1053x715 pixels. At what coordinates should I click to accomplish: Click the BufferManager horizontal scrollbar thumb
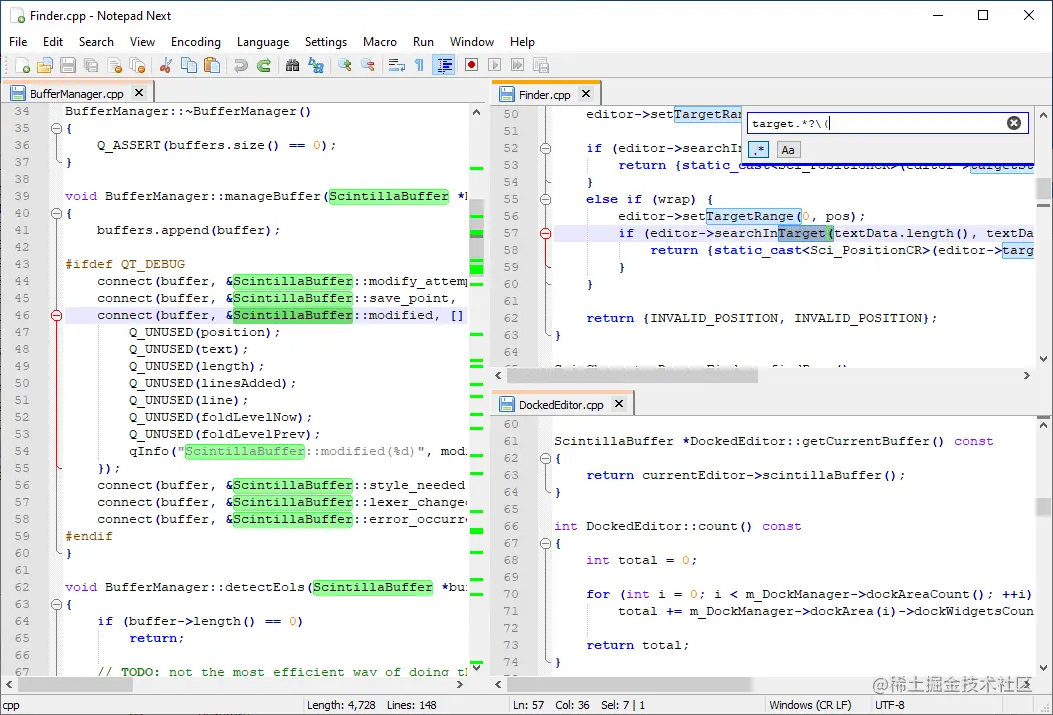(75, 685)
